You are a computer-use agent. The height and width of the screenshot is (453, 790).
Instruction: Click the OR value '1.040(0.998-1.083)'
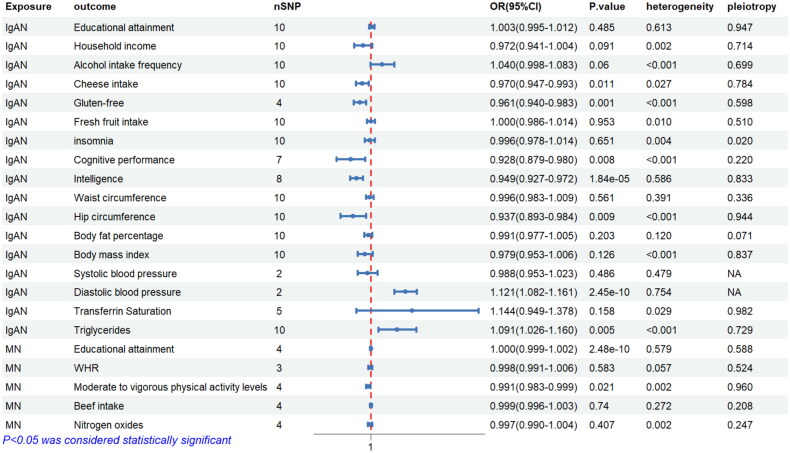534,66
